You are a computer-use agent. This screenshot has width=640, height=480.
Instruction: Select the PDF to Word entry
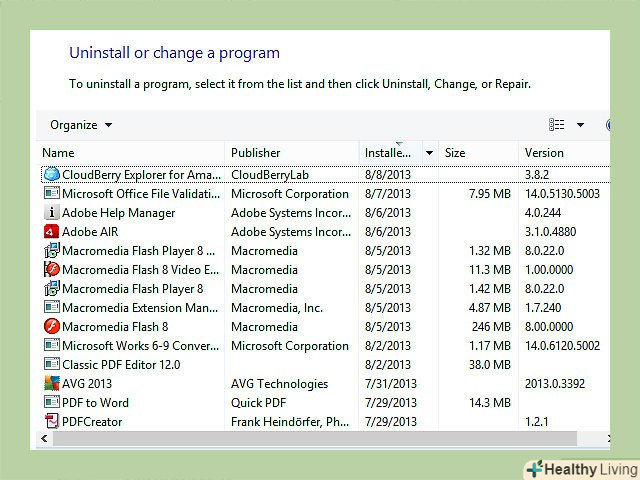[x=95, y=402]
